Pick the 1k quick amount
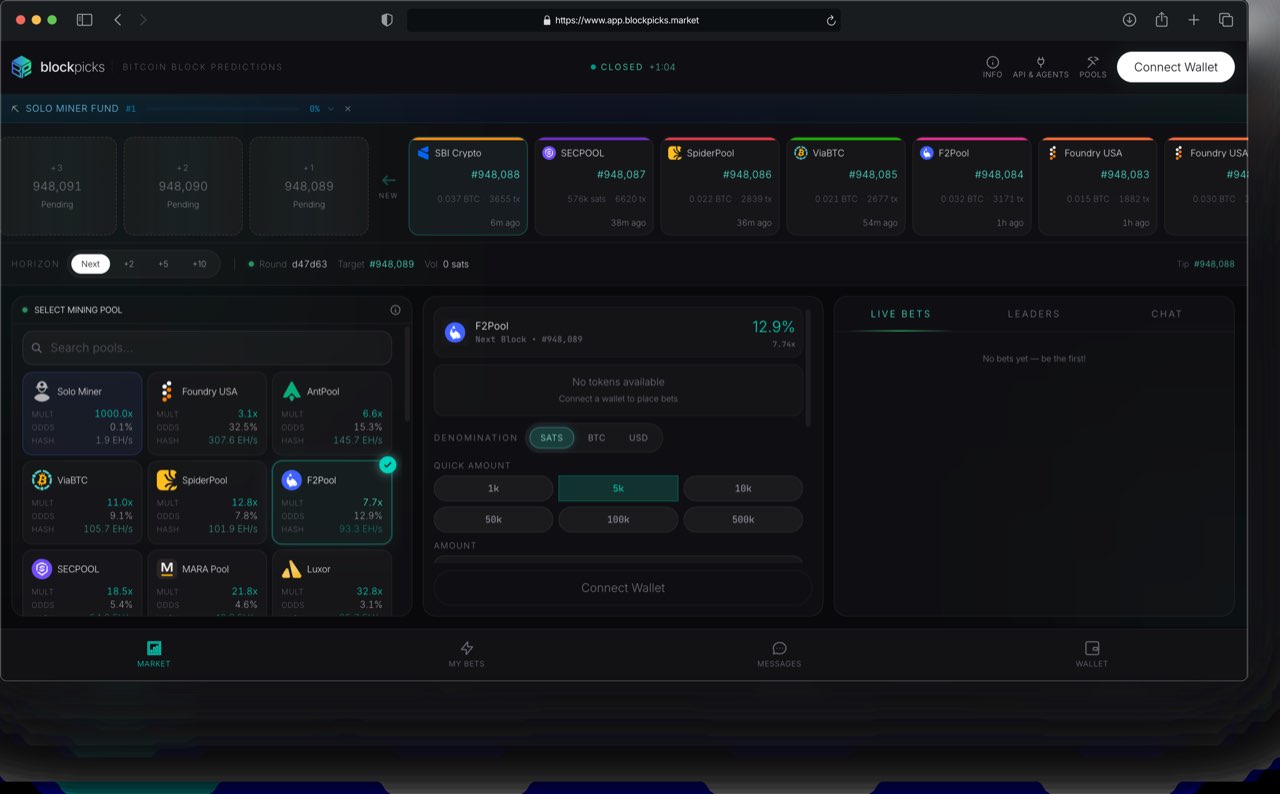This screenshot has width=1280, height=794. tap(493, 489)
